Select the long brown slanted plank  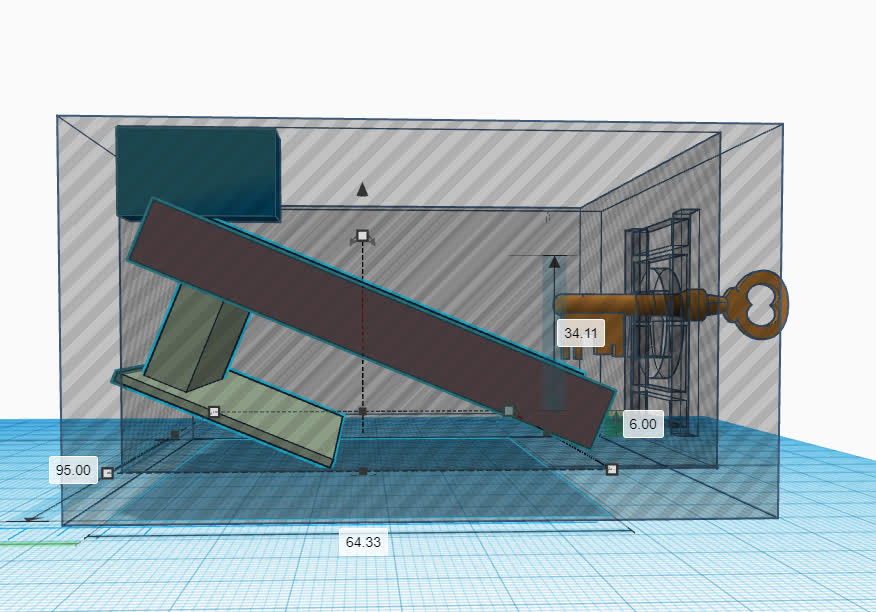tap(371, 323)
